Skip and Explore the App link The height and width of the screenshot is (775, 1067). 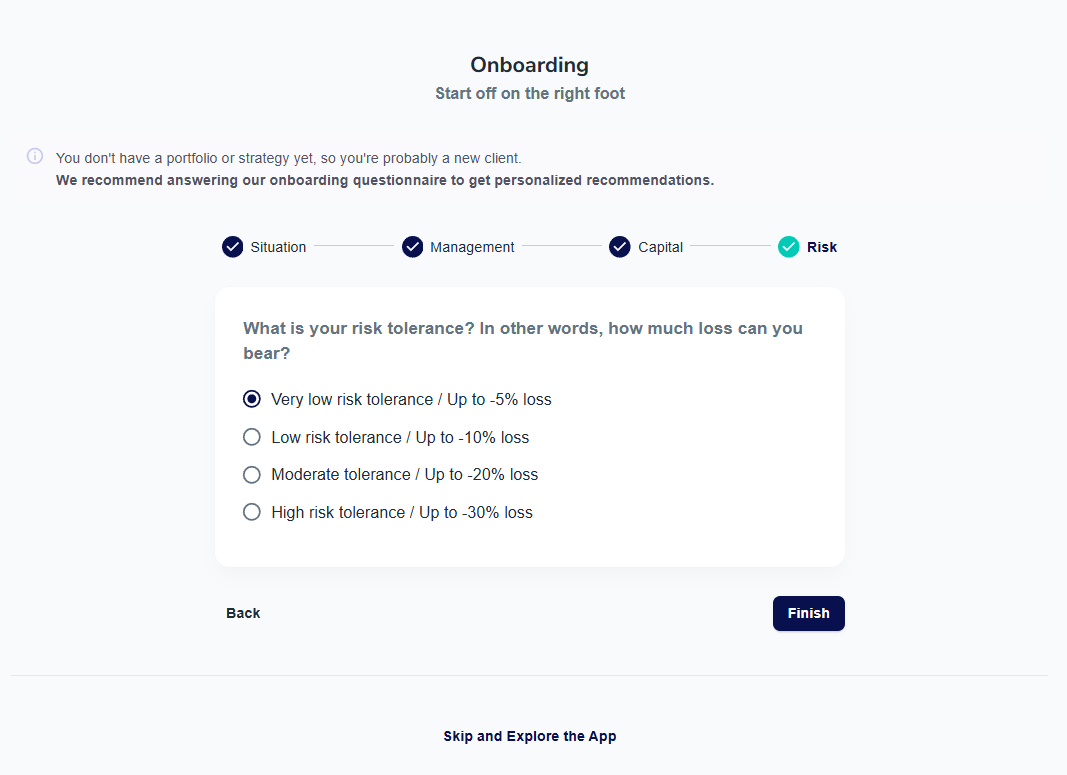(x=530, y=736)
